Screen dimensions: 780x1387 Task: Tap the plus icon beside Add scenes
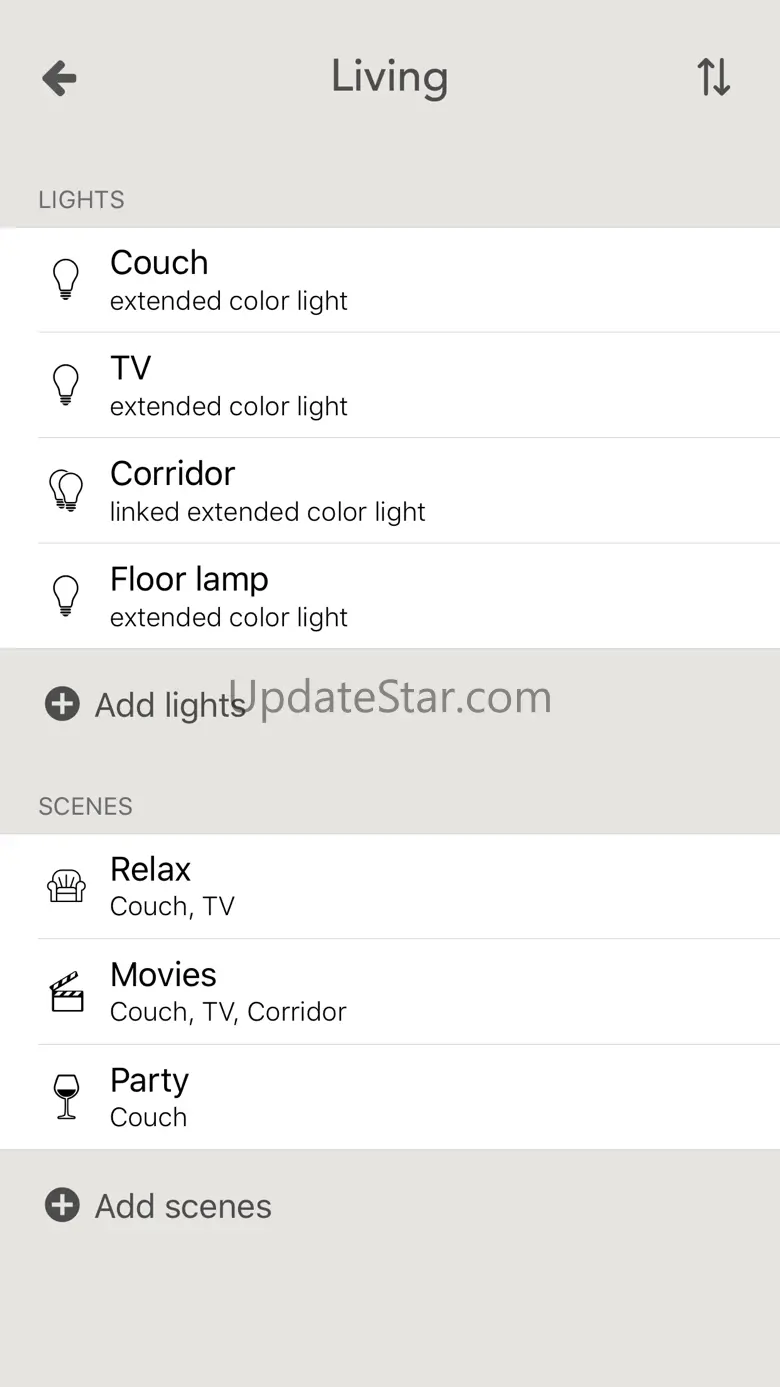[62, 1205]
